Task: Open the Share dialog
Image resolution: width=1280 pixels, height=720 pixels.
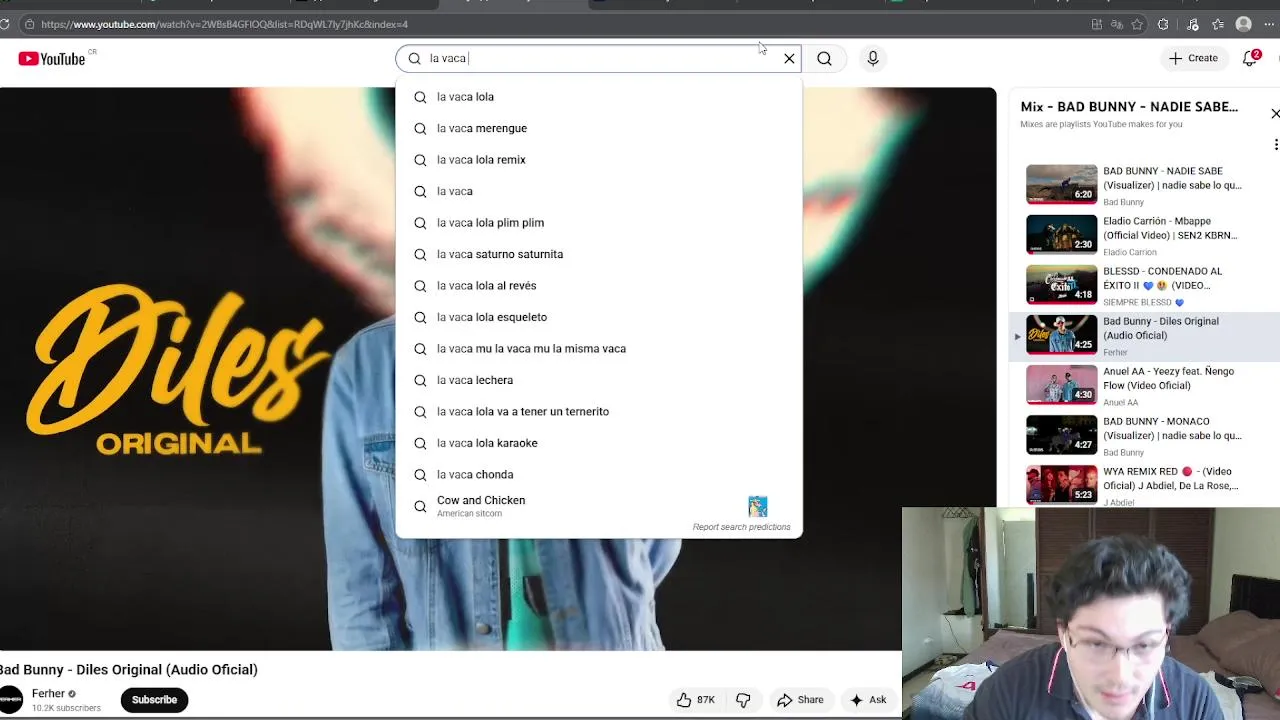Action: click(x=800, y=700)
